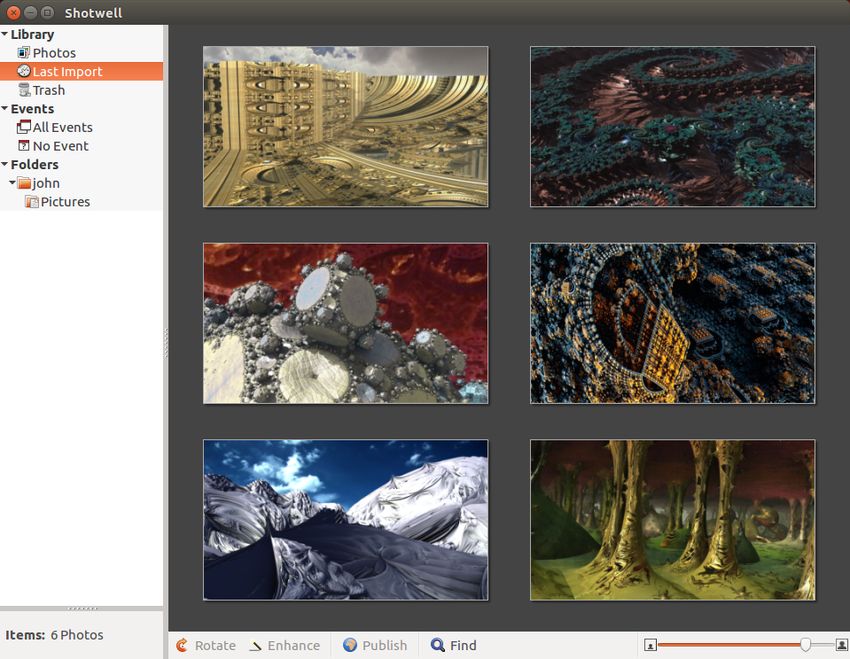
Task: Select the teal spiral fractal thumbnail
Action: click(673, 126)
